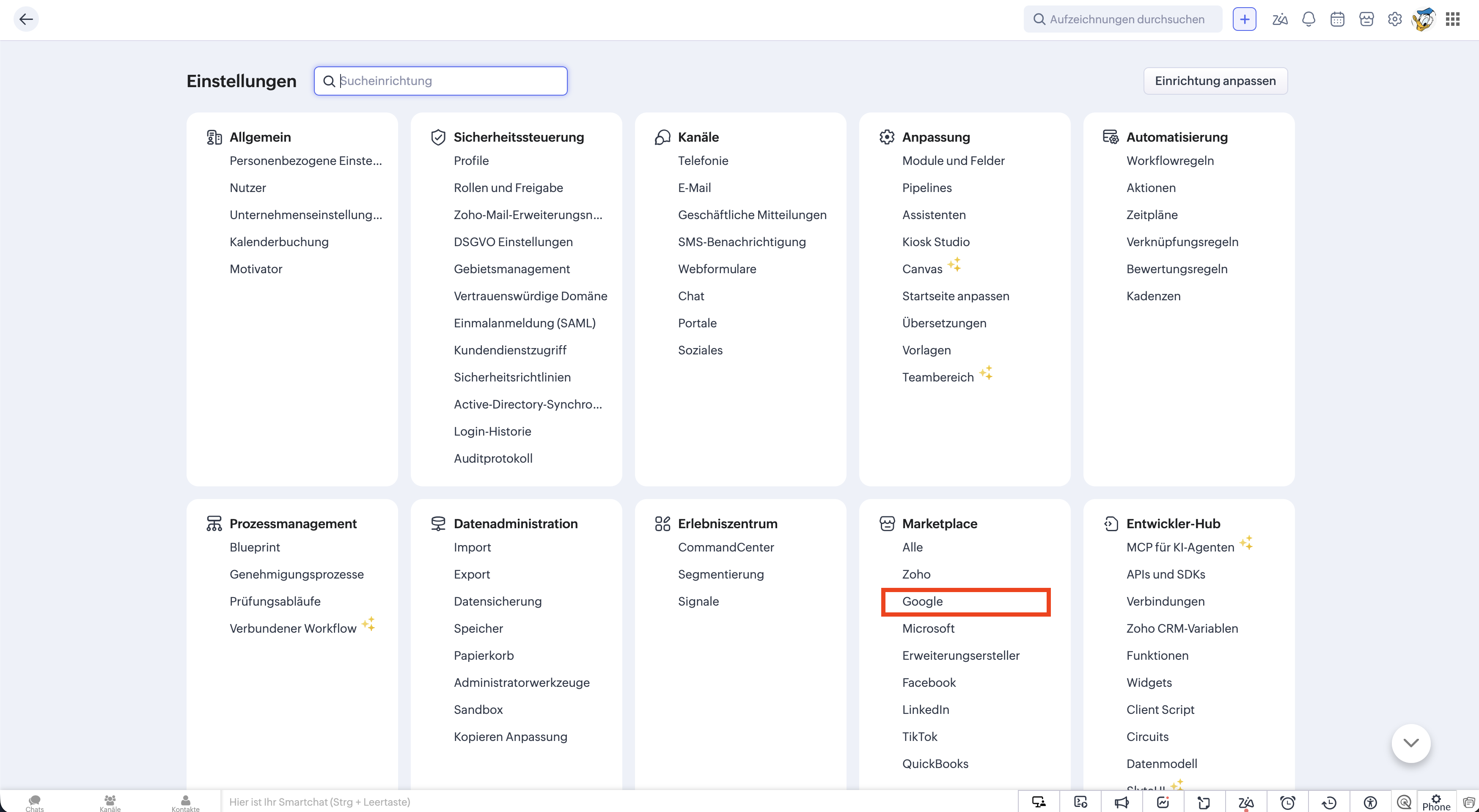Open APIs und SDKs in Entwickler-Hub
The image size is (1479, 812).
pyautogui.click(x=1166, y=574)
